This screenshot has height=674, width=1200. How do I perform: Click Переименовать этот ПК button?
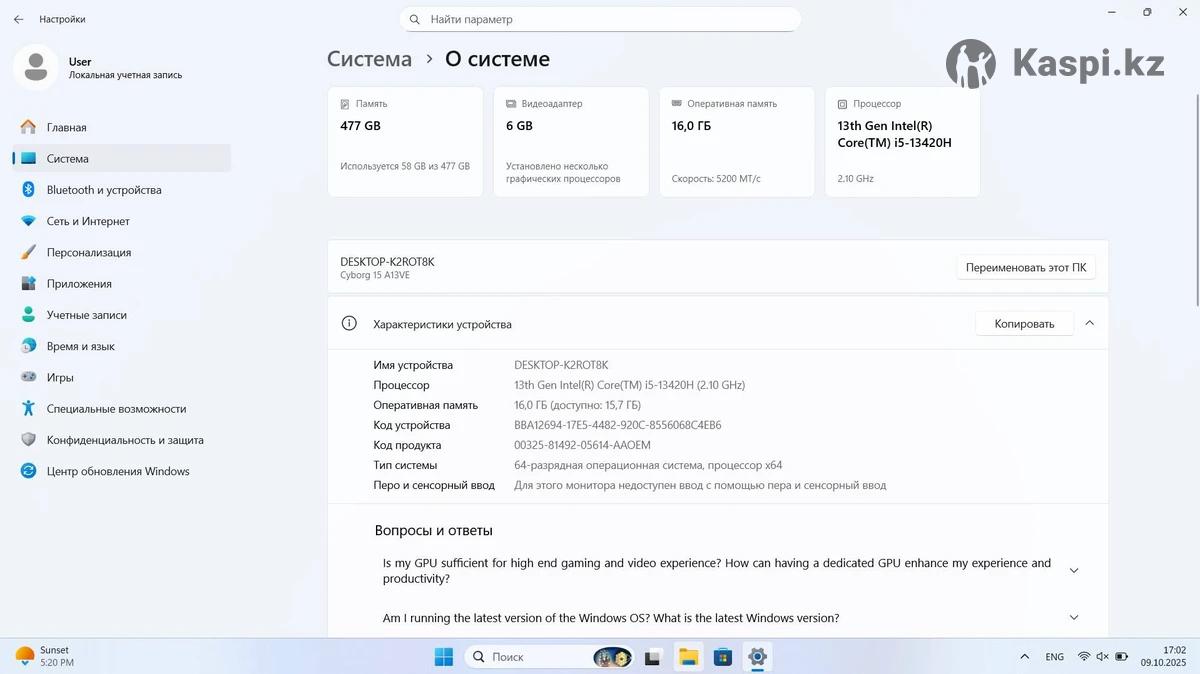coord(1025,268)
